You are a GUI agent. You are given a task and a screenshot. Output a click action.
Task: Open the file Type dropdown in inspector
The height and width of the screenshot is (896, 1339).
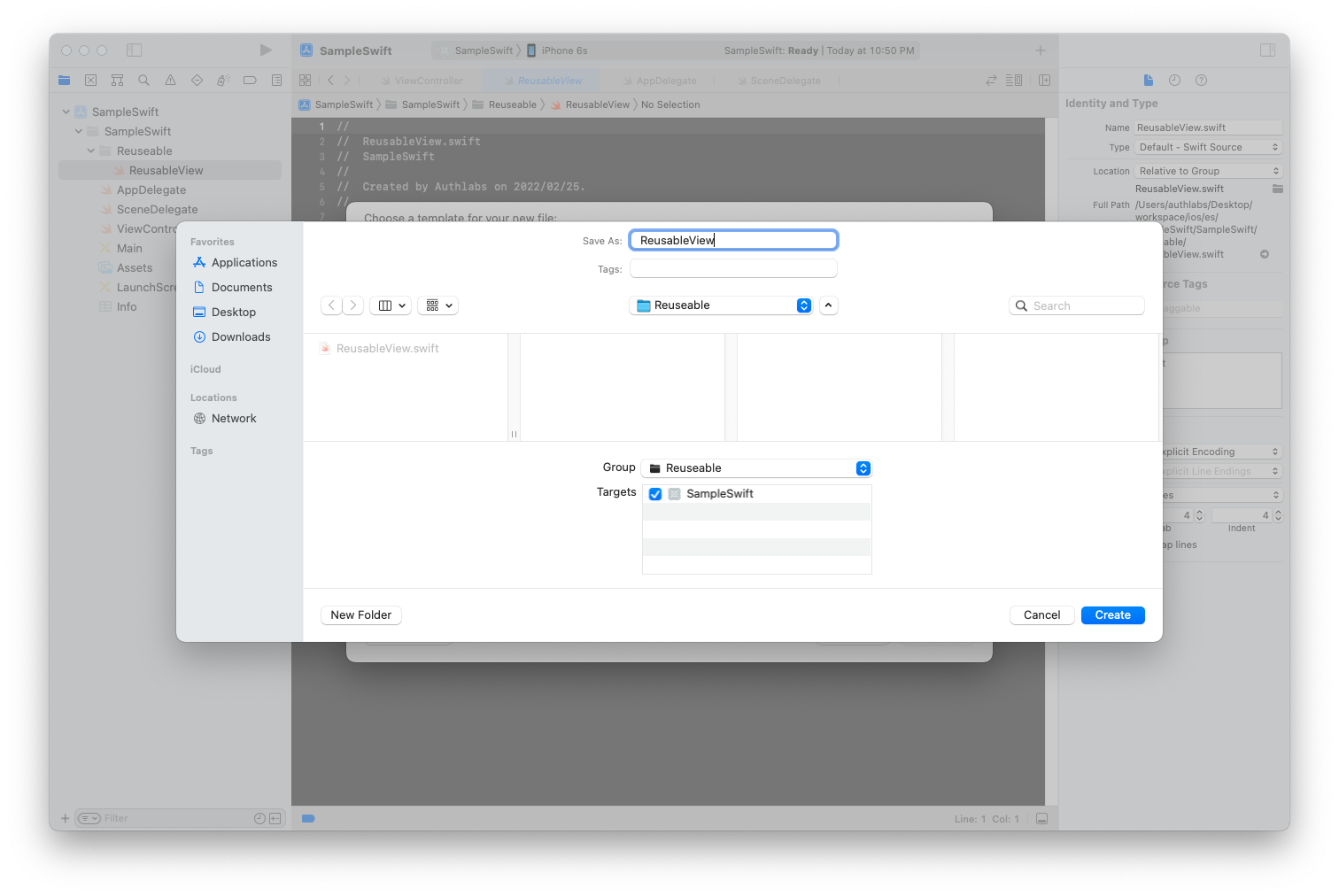[1209, 147]
